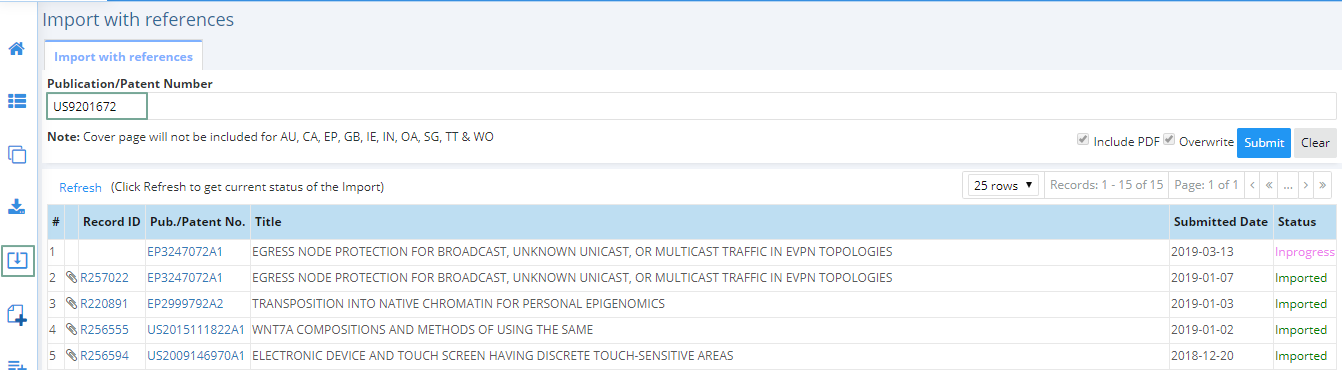This screenshot has height=370, width=1342.
Task: Open the 25 rows per page dropdown
Action: (x=1003, y=185)
